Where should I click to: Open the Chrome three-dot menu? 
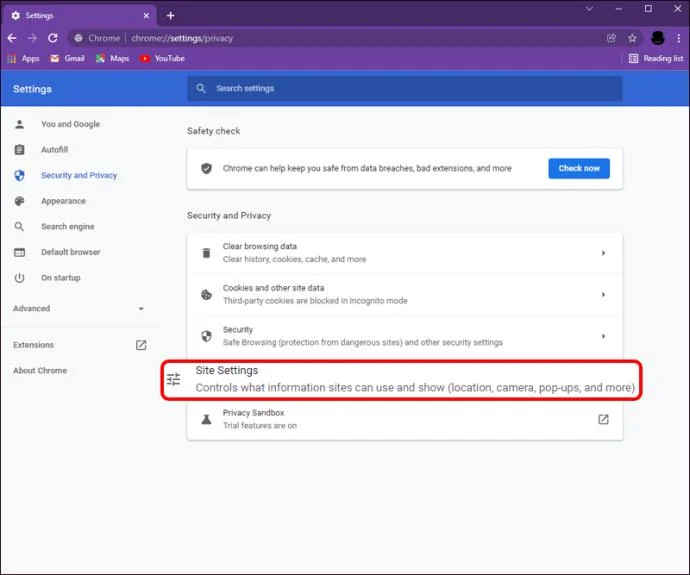(679, 38)
